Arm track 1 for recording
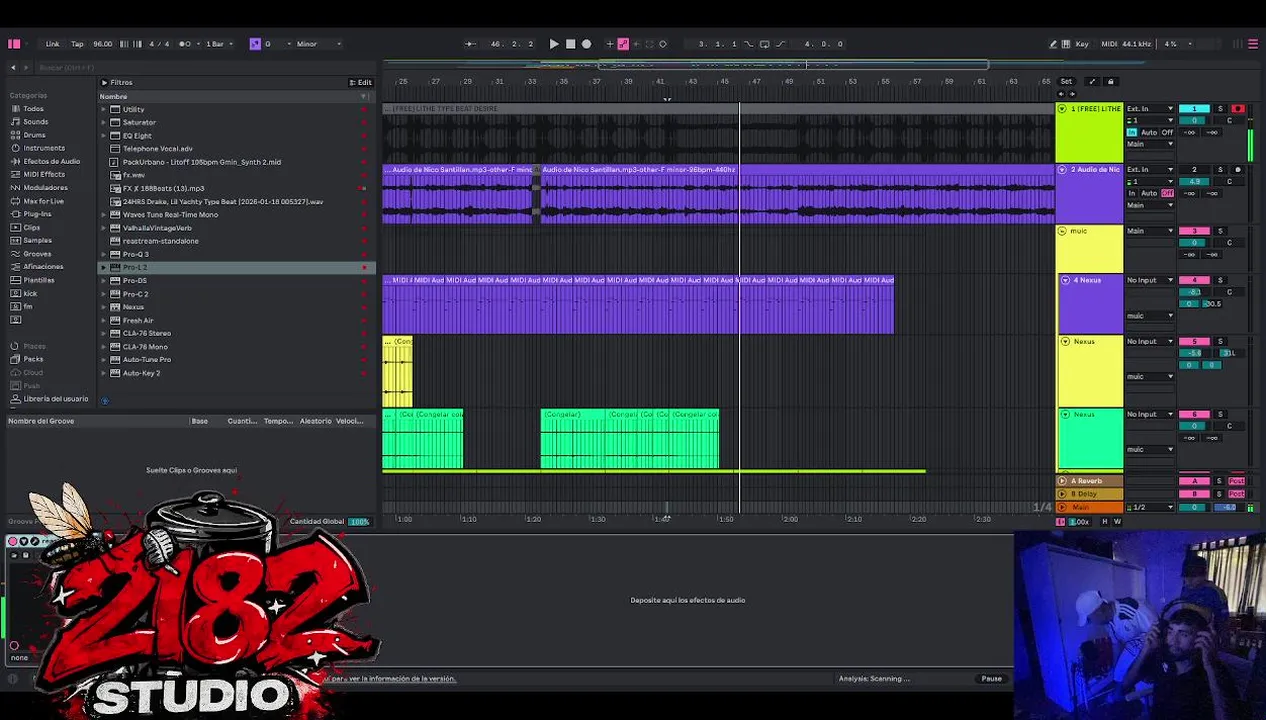This screenshot has height=720, width=1266. pyautogui.click(x=1238, y=109)
